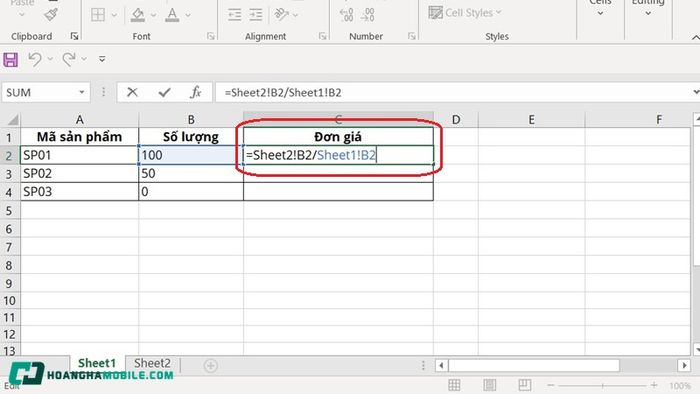Add a new sheet with plus button
This screenshot has width=700, height=394.
[210, 366]
